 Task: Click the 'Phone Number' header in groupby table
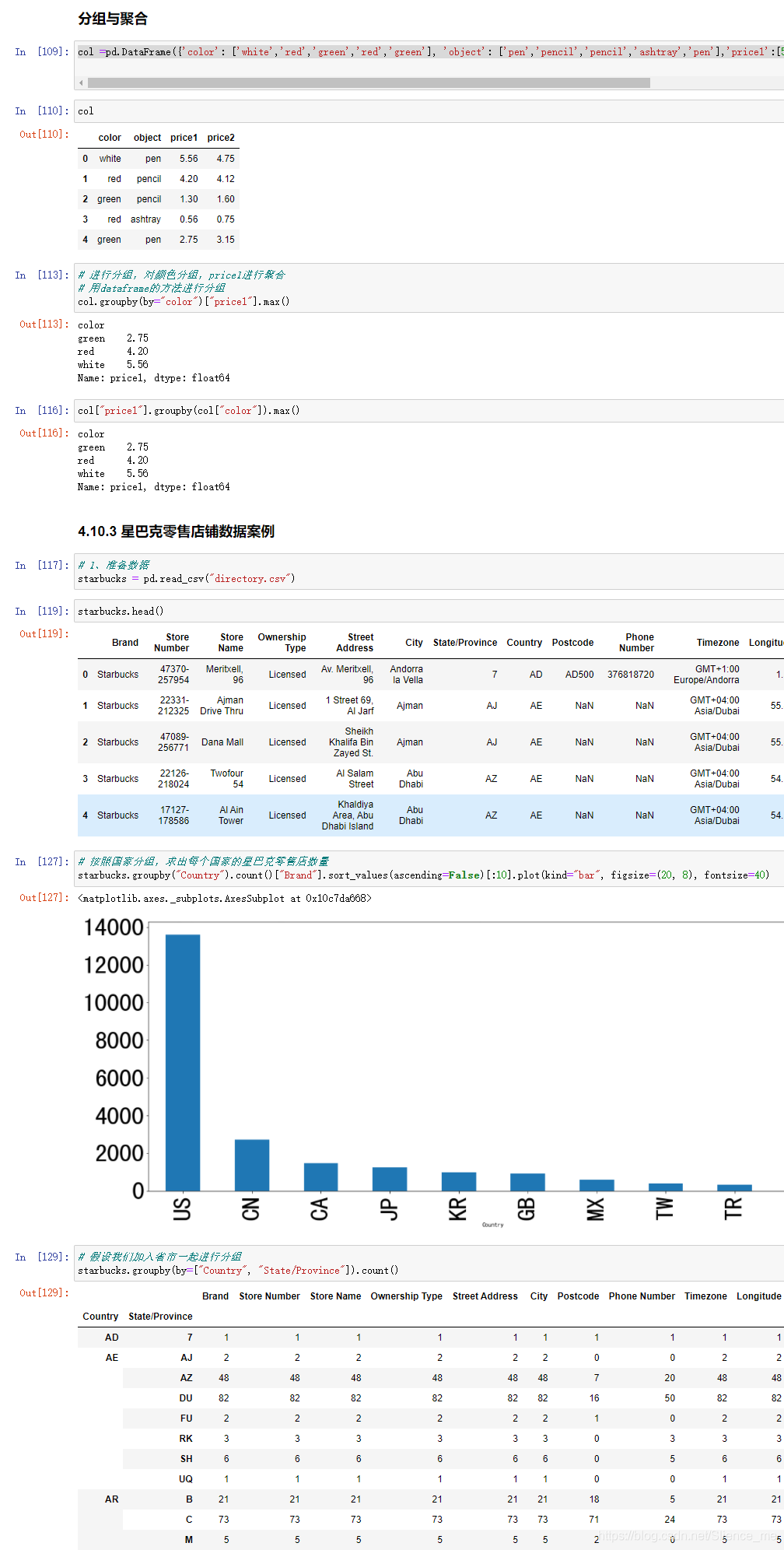(x=642, y=1296)
